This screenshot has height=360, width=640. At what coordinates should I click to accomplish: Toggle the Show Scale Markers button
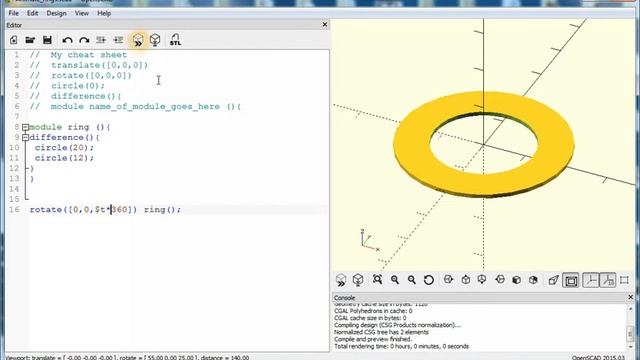click(x=608, y=280)
